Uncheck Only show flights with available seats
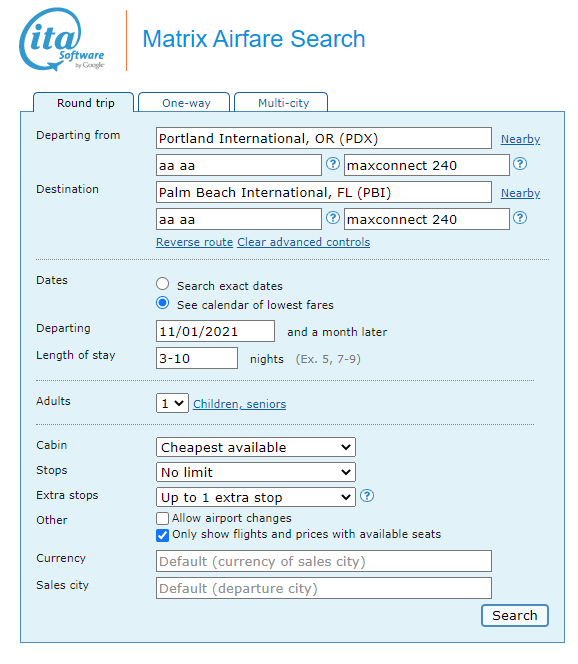Screen dimensions: 578x664 pos(162,535)
